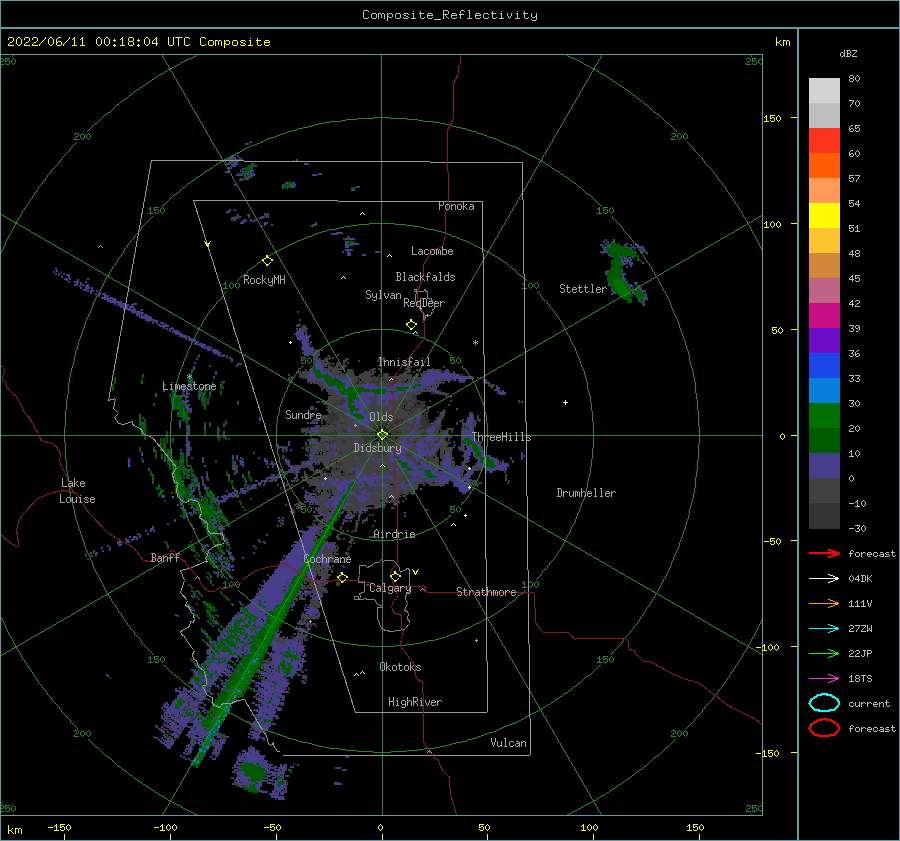Screen dimensions: 900x841
Task: Click the Vulcan city label
Action: 509,743
